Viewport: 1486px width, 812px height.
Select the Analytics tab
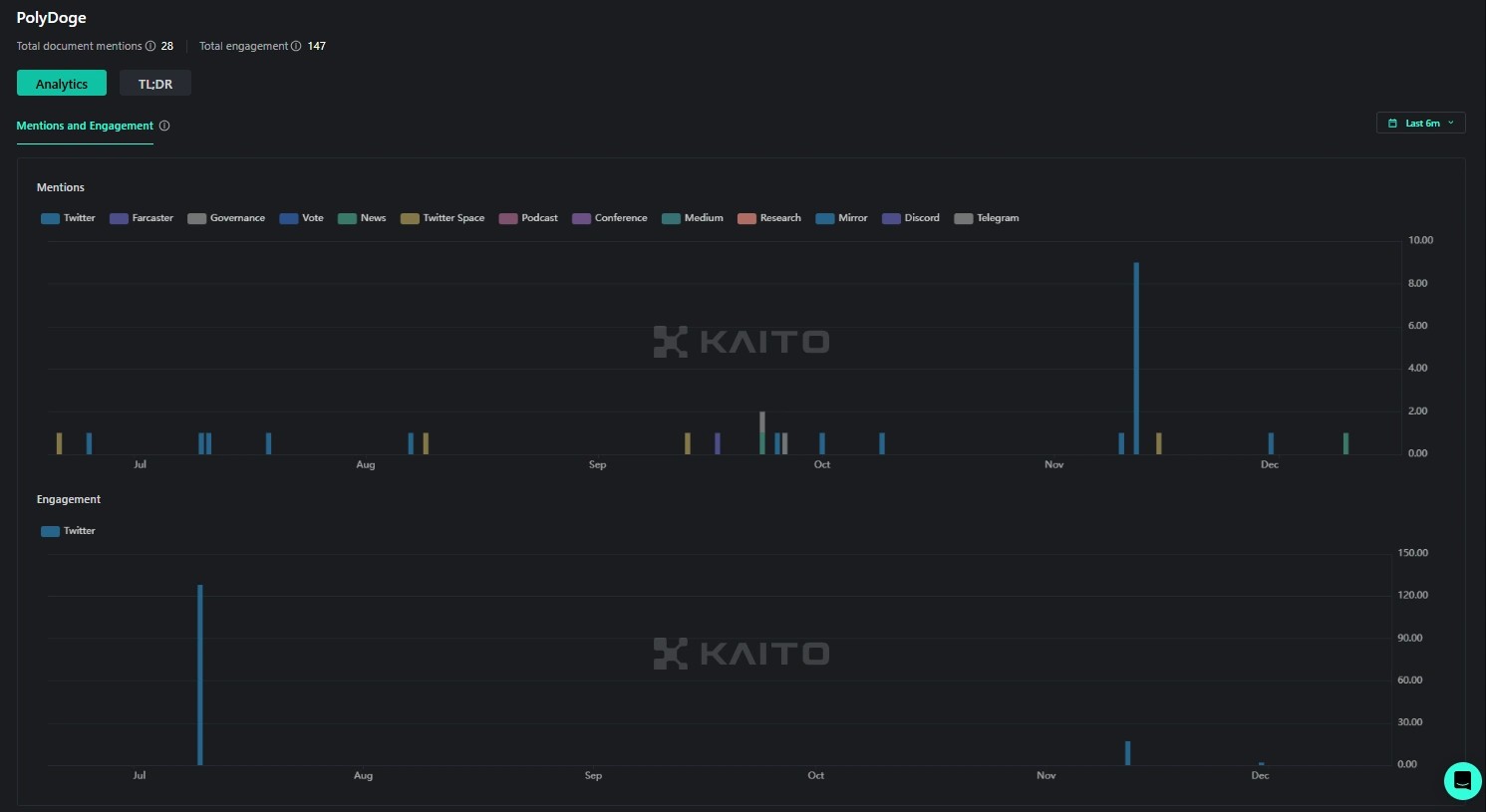(x=62, y=84)
